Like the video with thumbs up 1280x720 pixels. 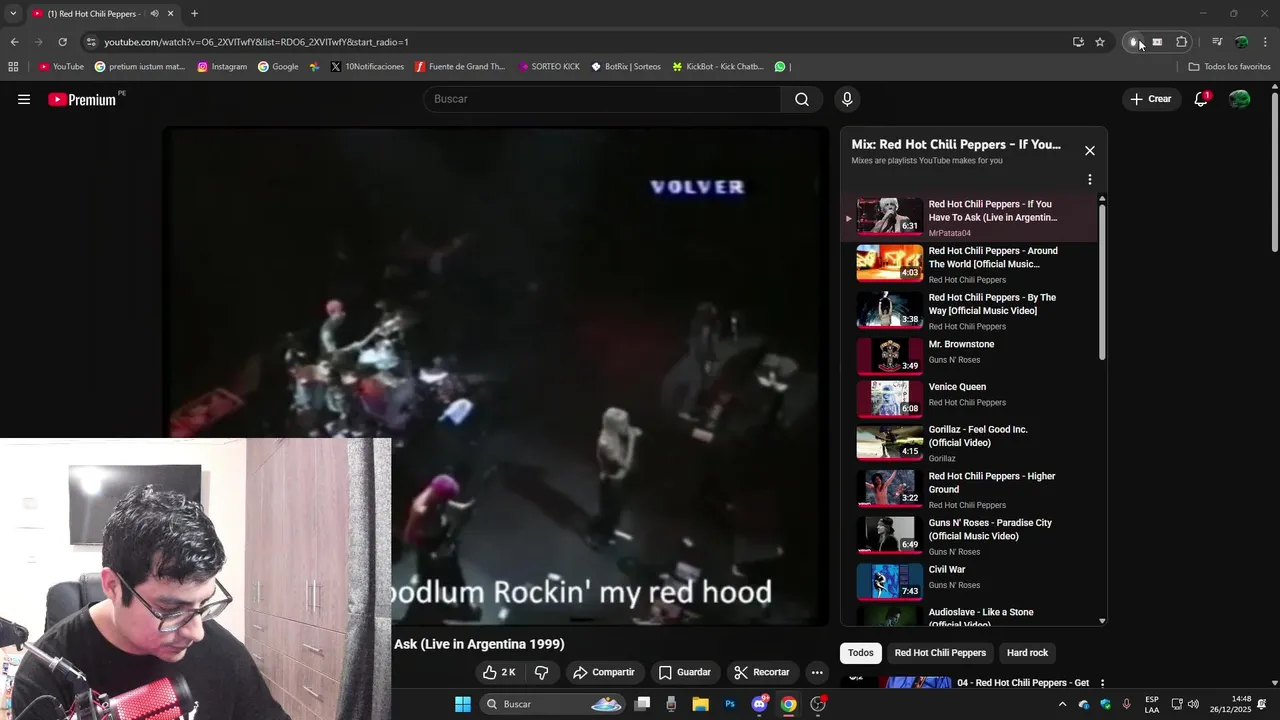(x=499, y=672)
